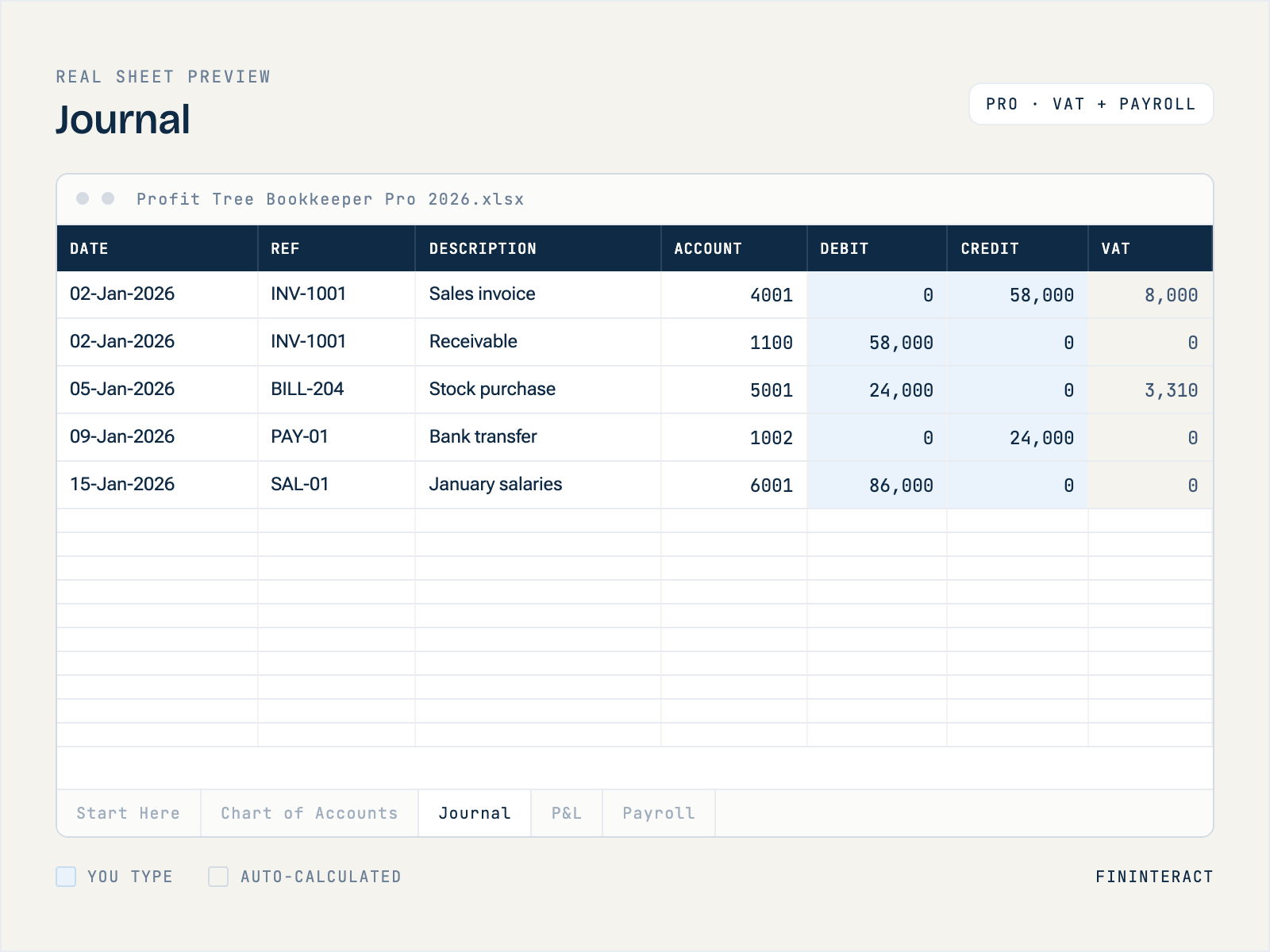Viewport: 1270px width, 952px height.
Task: Click the 86,000 debit cell
Action: point(877,485)
